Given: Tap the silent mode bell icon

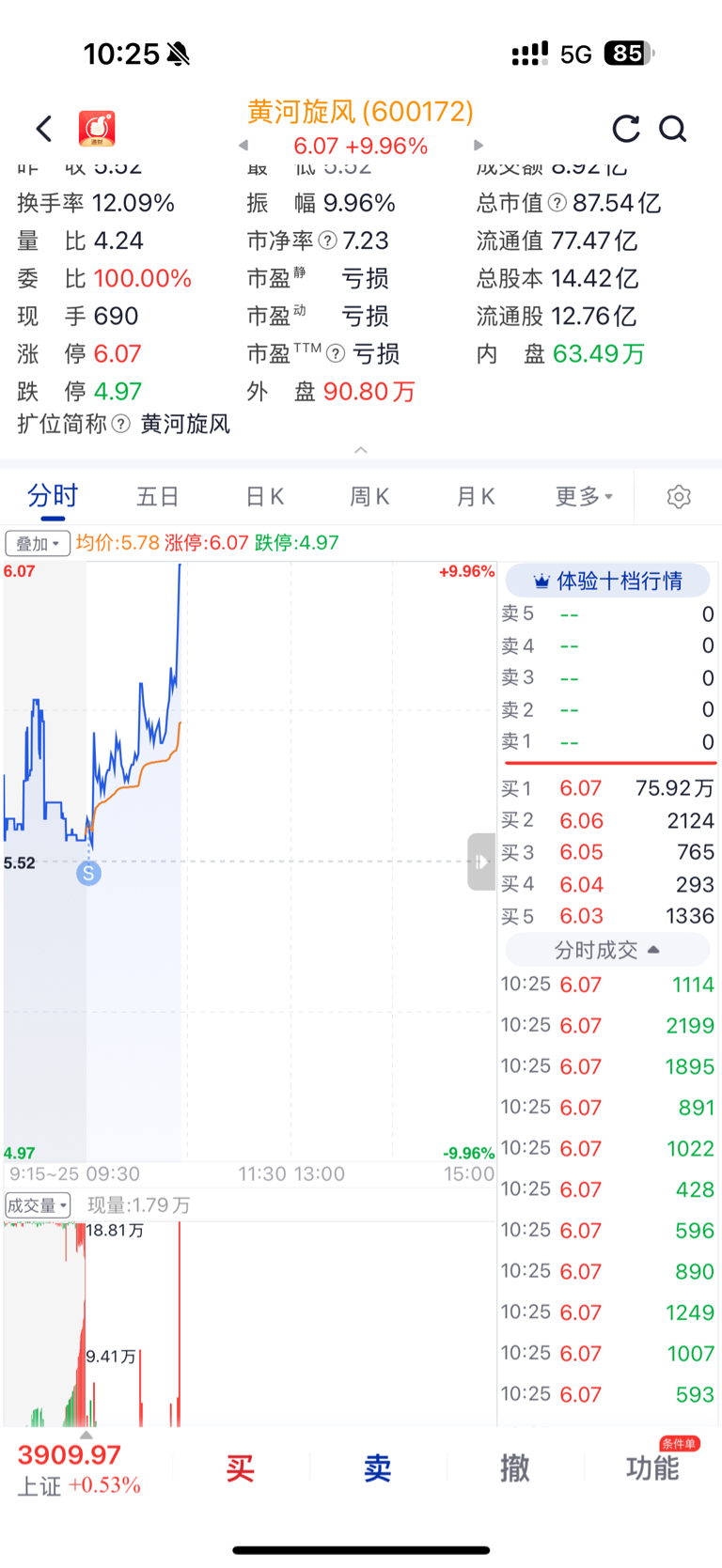Looking at the screenshot, I should coord(179,54).
